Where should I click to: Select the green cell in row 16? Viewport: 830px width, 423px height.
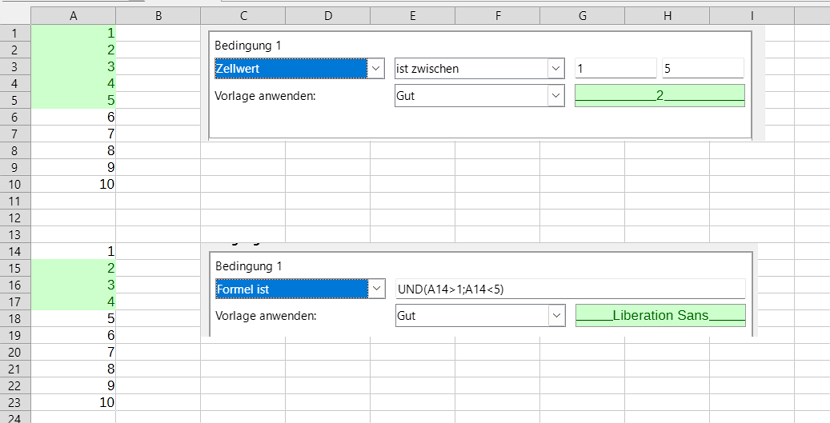click(73, 285)
